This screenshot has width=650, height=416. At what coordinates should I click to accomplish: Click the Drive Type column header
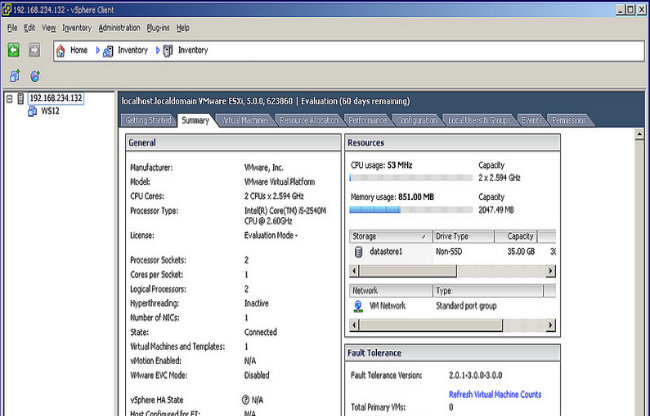click(463, 236)
